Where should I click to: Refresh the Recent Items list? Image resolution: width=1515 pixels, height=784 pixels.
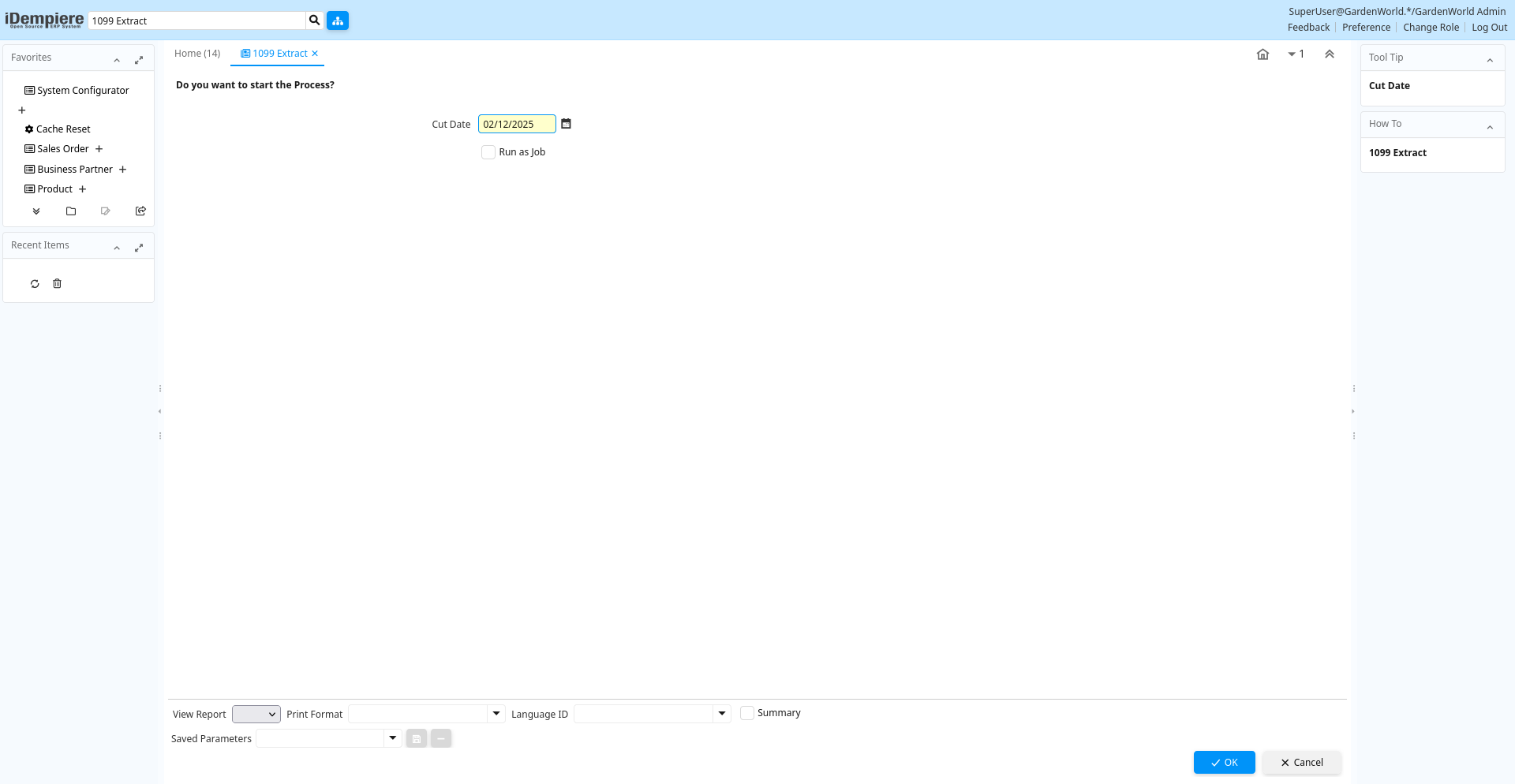[x=35, y=284]
